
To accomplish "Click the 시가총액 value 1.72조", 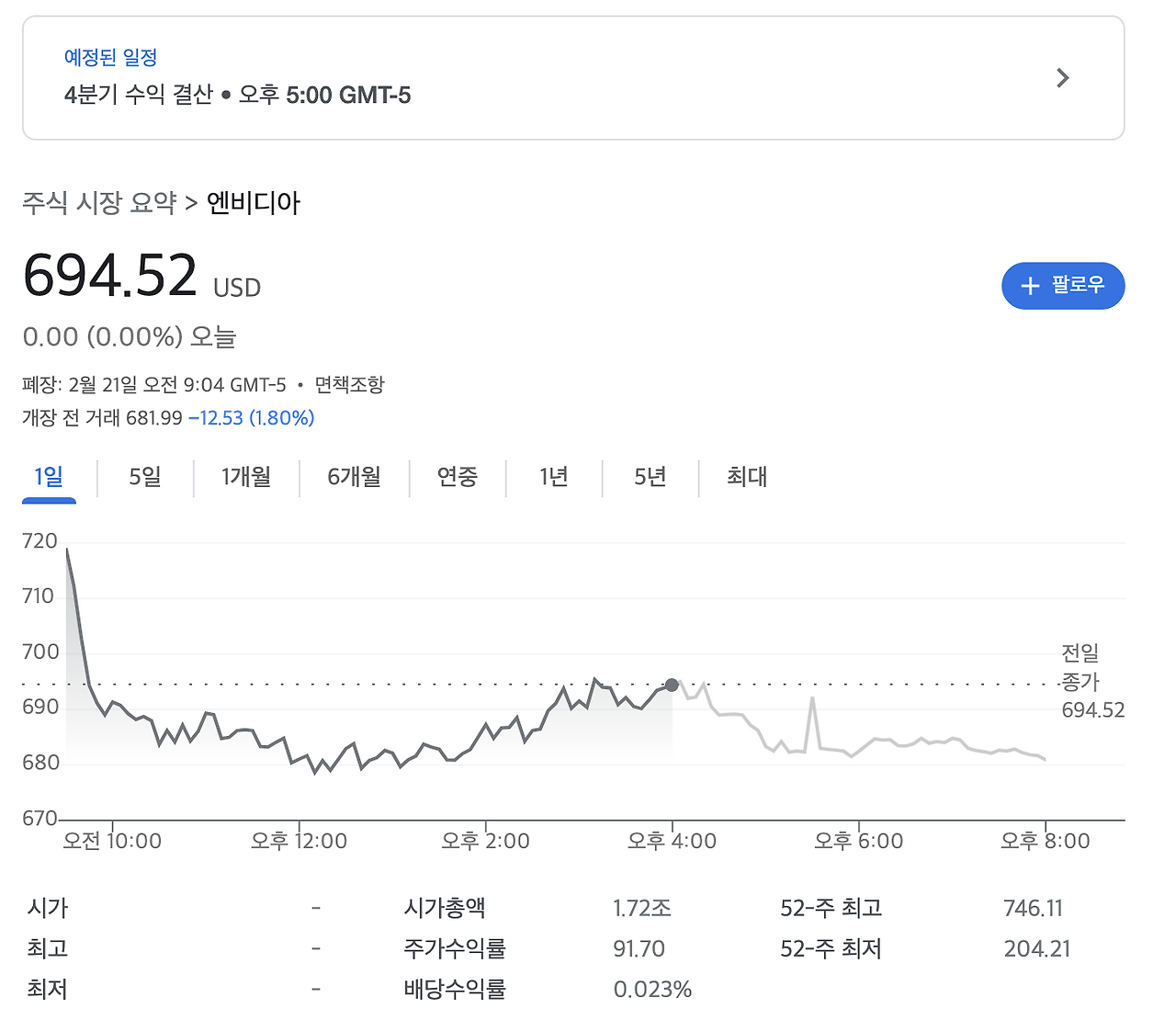I will click(x=642, y=907).
